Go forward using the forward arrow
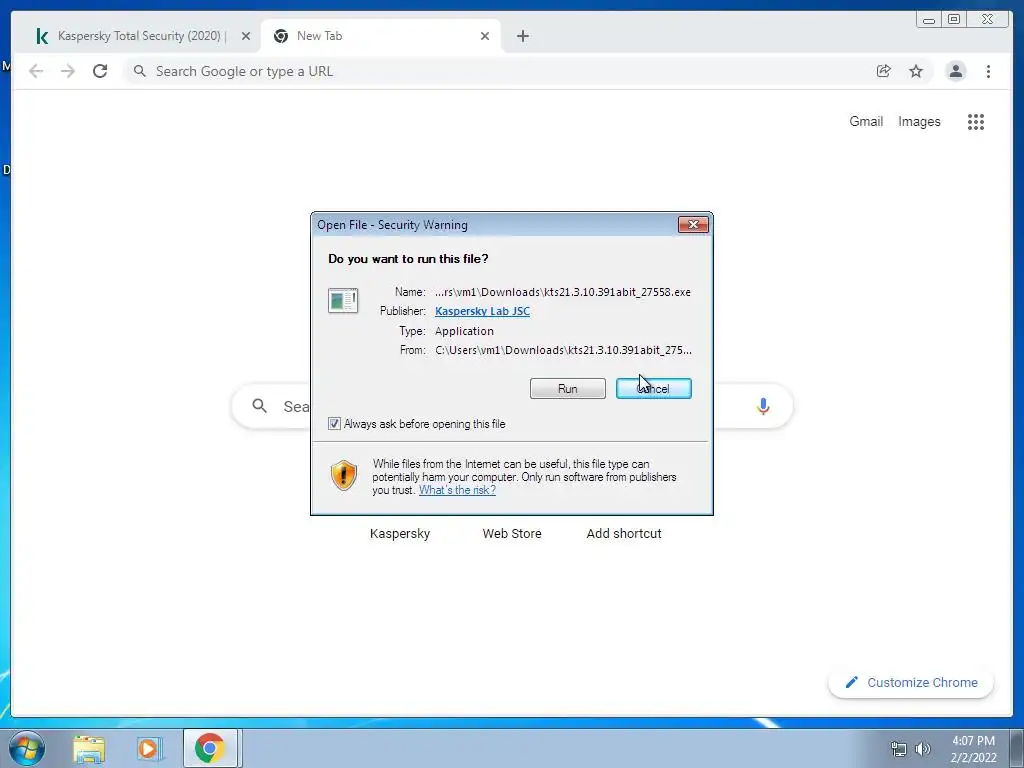The height and width of the screenshot is (768, 1024). click(68, 71)
